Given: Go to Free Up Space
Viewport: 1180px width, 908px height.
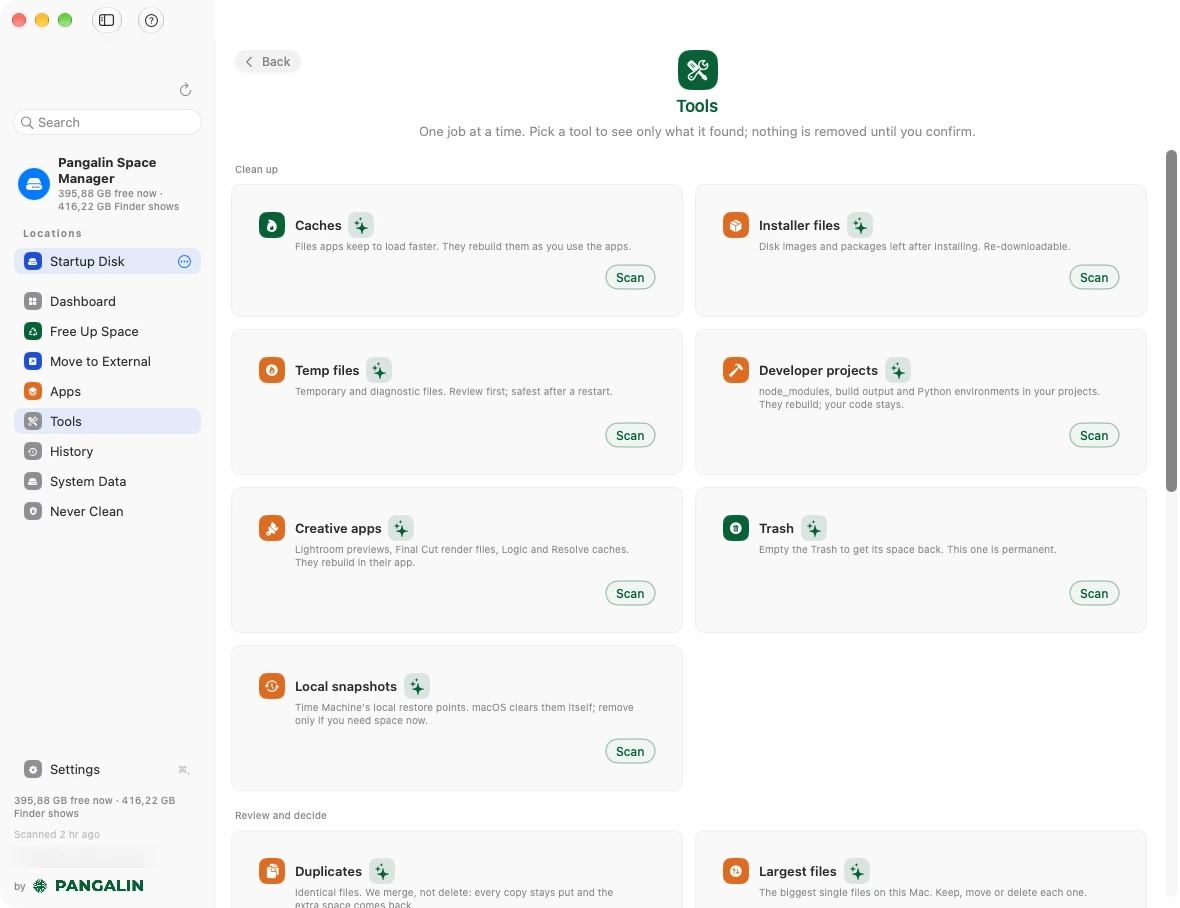Looking at the screenshot, I should [107, 331].
